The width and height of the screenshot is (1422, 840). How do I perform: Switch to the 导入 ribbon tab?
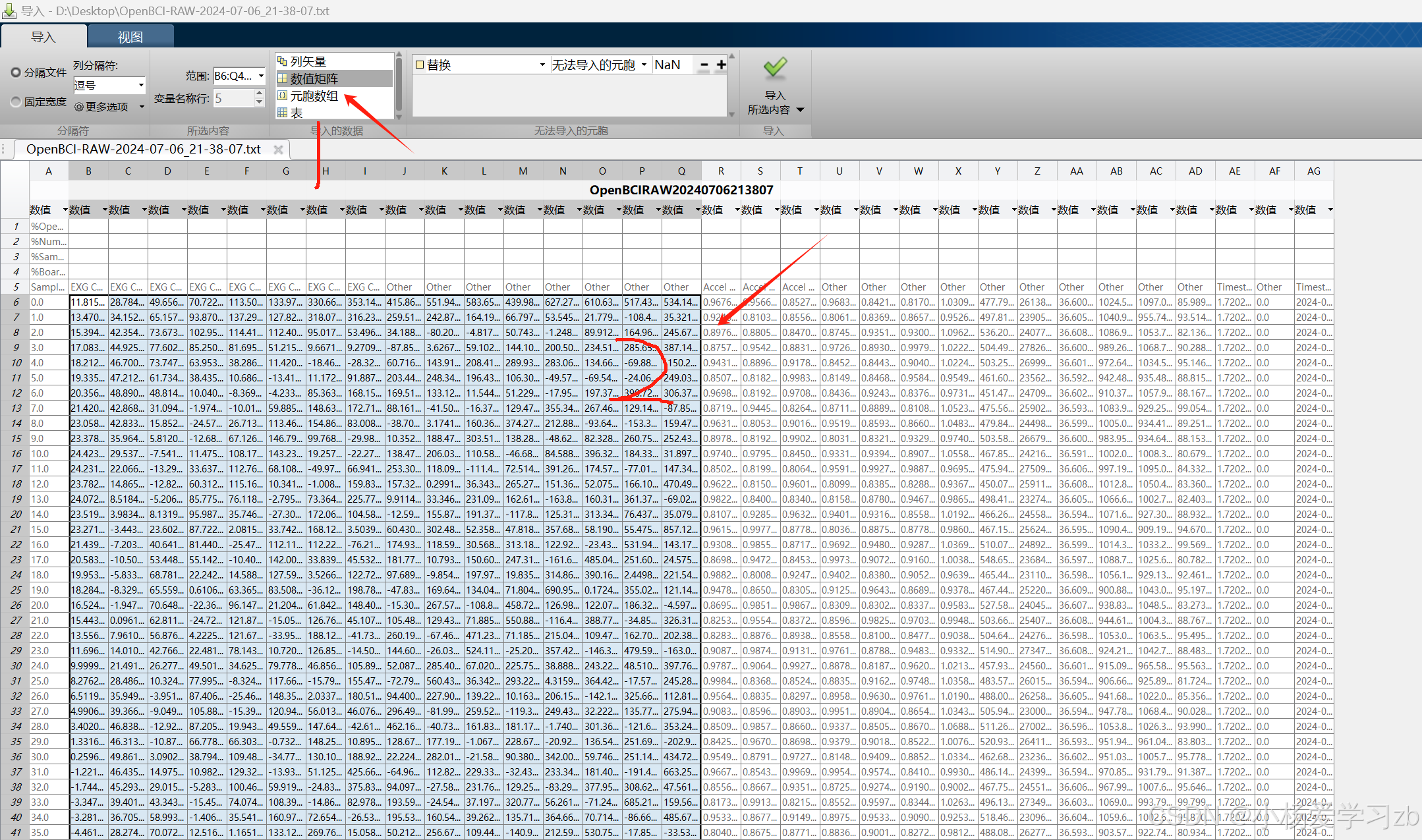tap(43, 37)
